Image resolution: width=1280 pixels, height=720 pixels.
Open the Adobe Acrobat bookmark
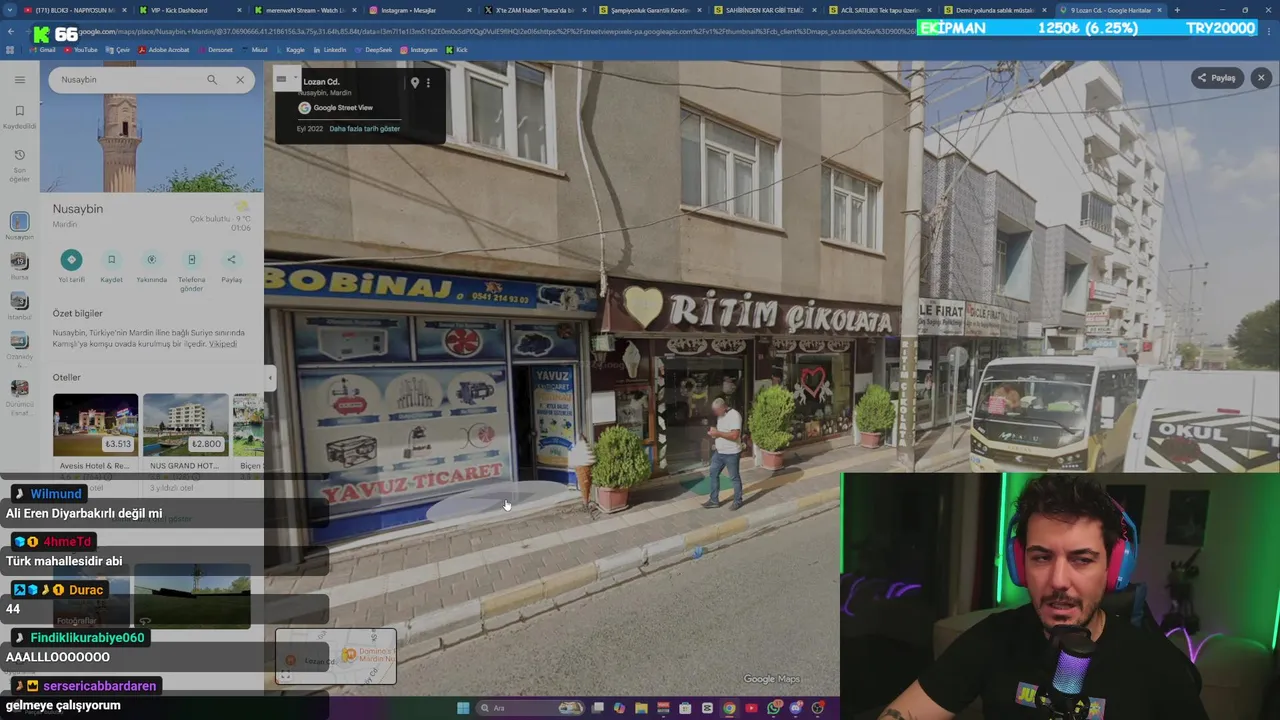(164, 50)
